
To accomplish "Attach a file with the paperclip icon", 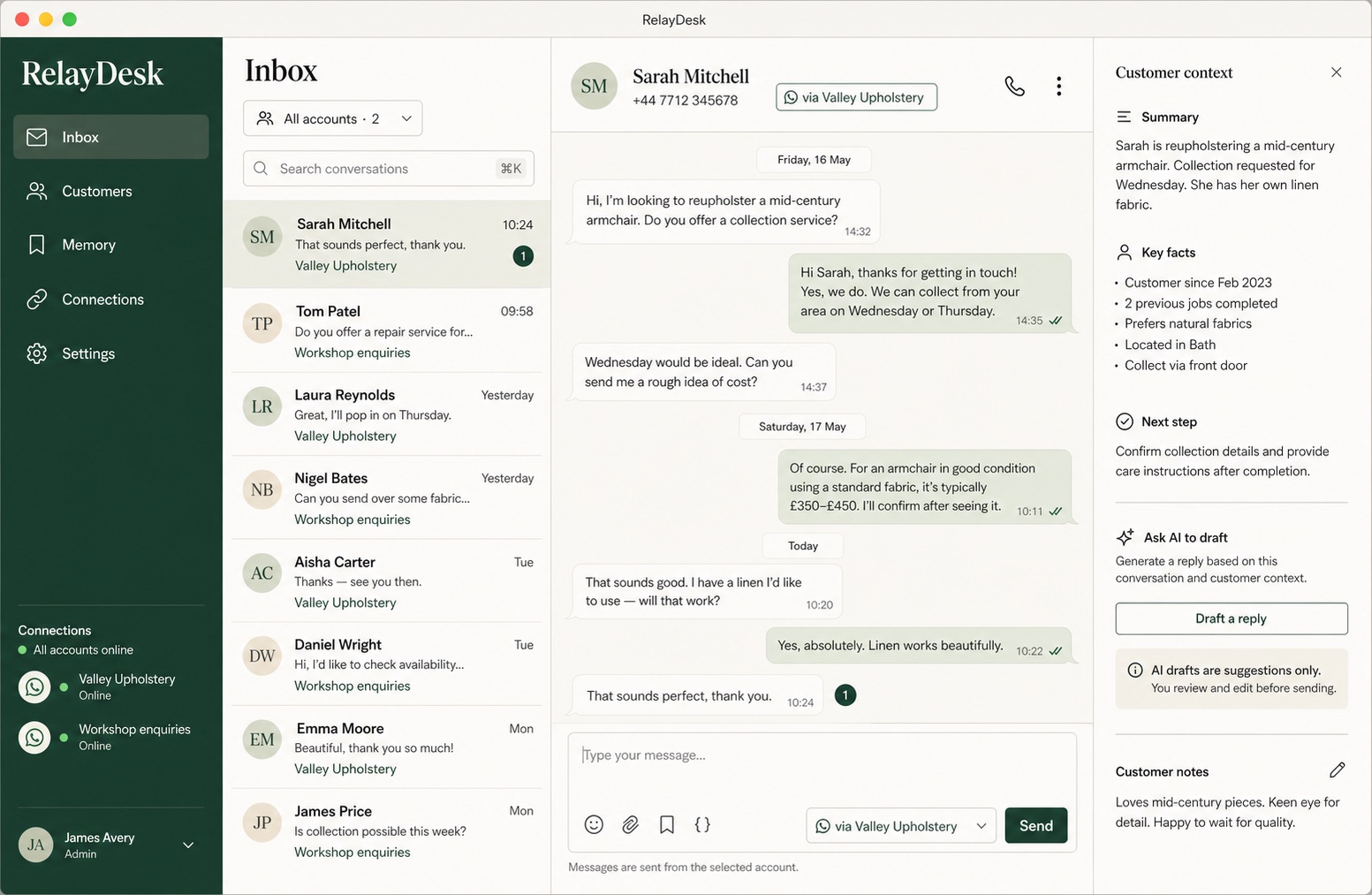I will point(630,824).
